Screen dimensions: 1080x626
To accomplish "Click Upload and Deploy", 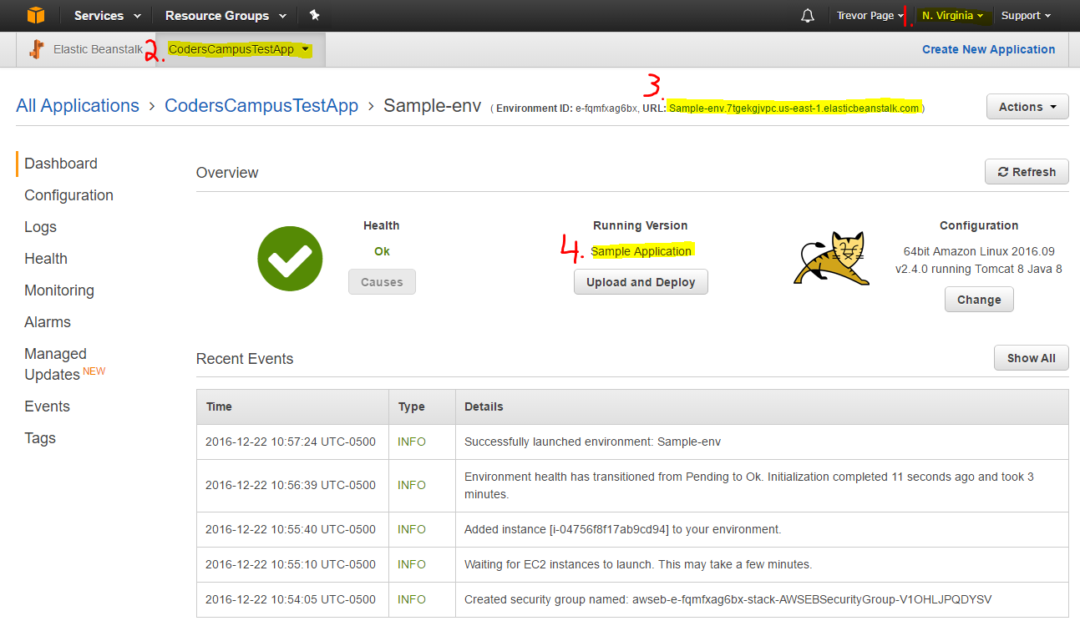I will click(x=640, y=281).
